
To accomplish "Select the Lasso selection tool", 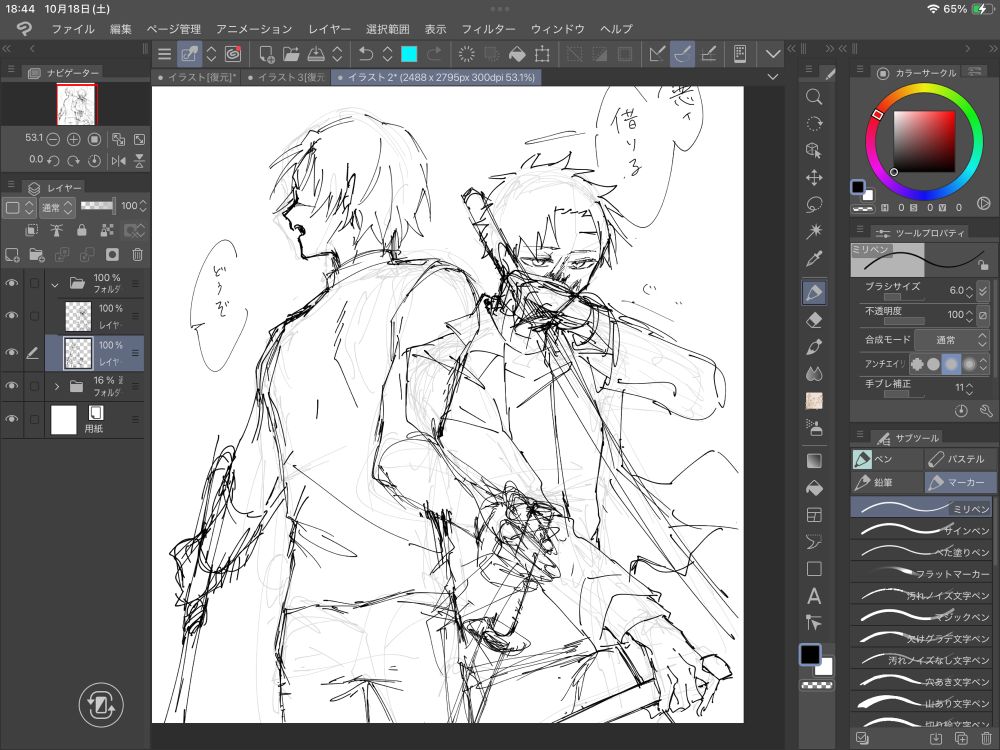I will click(814, 205).
